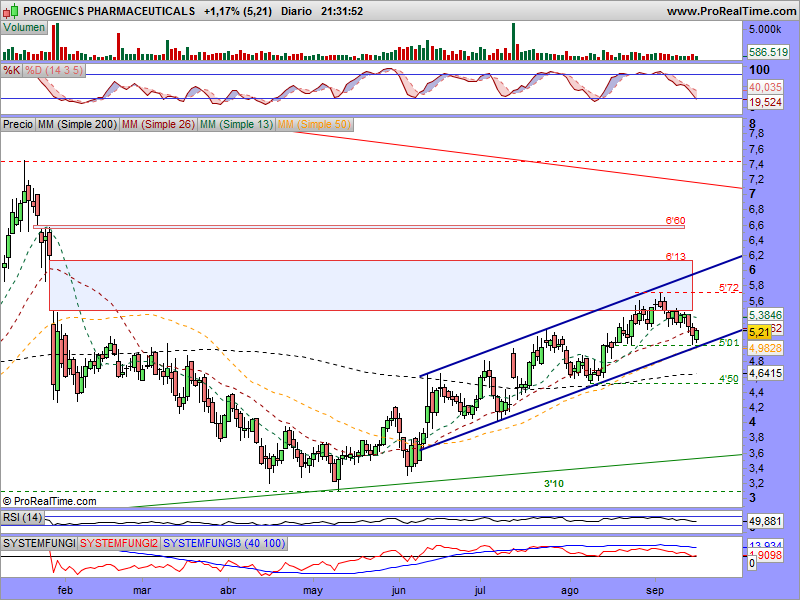The height and width of the screenshot is (600, 800).
Task: Click the 5.000k volume axis label
Action: [x=765, y=30]
